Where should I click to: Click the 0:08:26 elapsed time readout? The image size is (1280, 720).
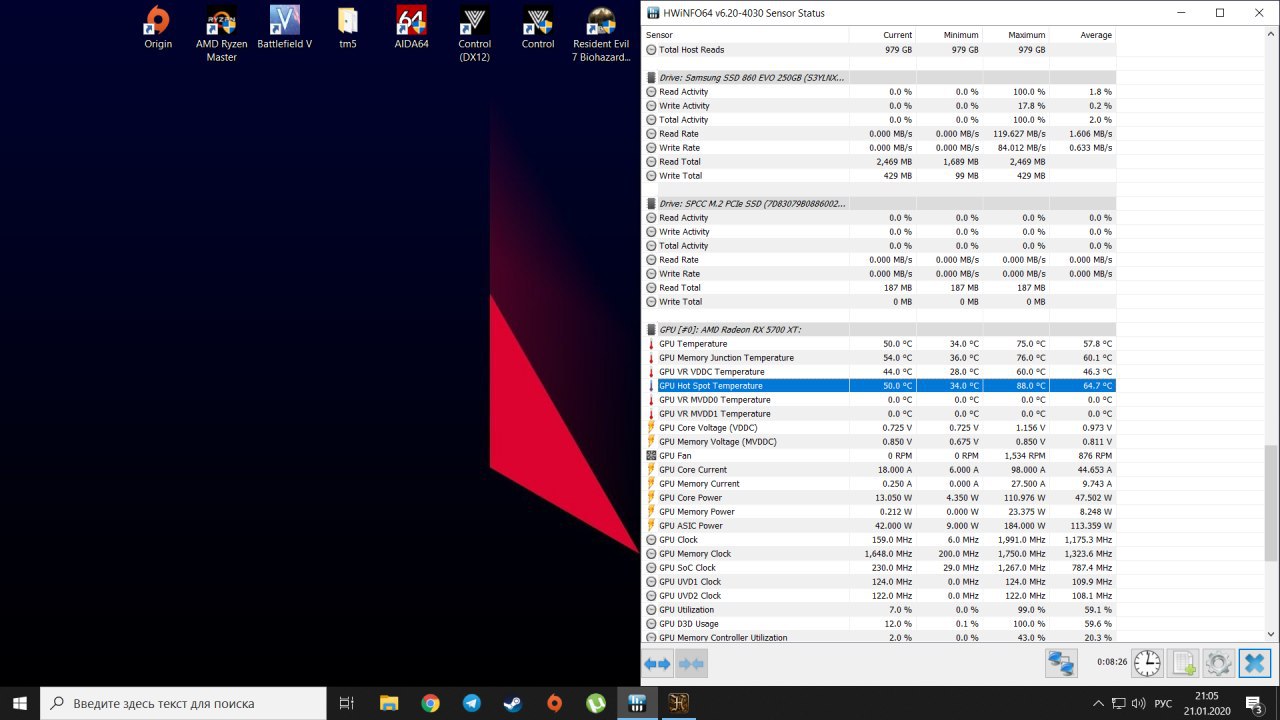(1112, 661)
